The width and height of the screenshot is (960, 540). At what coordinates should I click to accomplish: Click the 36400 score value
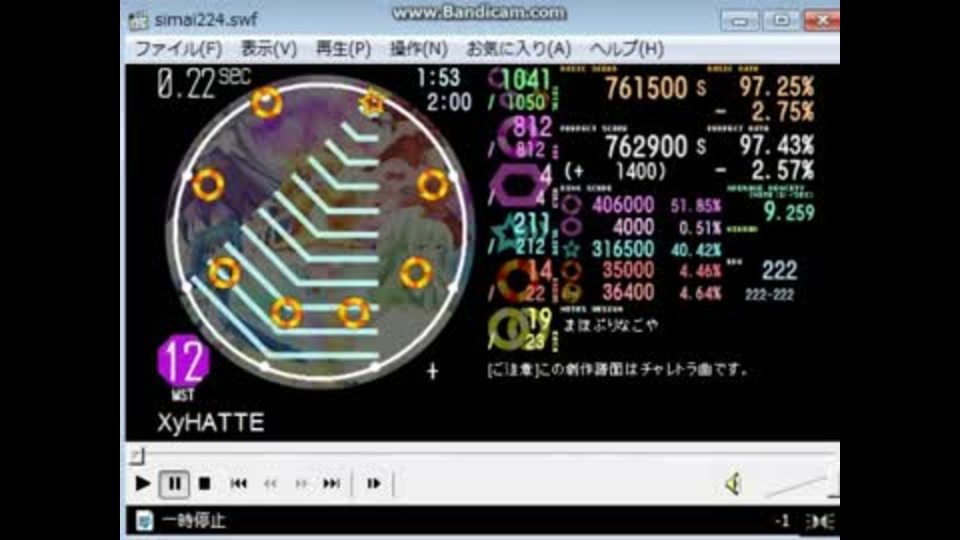628,293
